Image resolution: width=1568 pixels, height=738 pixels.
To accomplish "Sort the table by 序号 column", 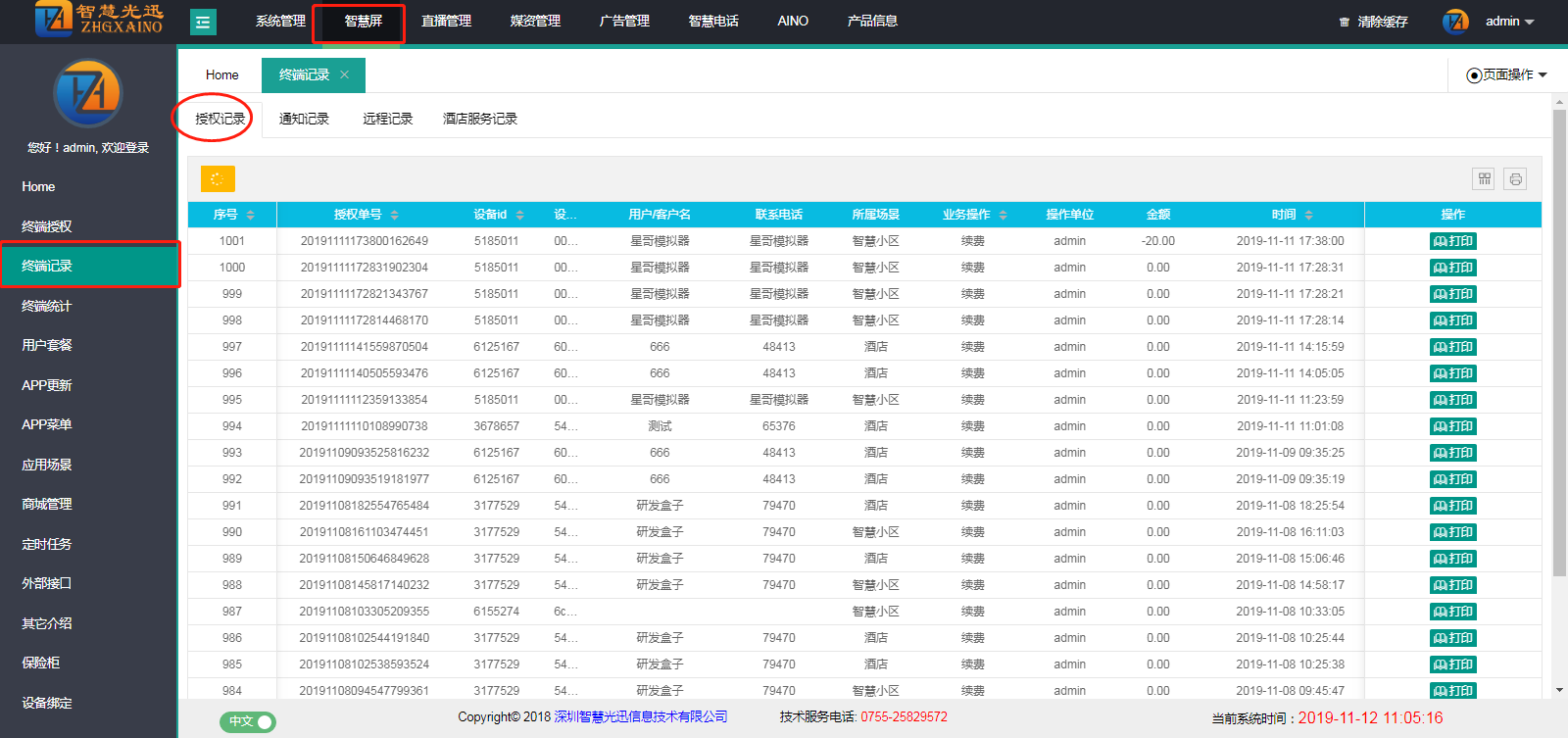I will pos(251,215).
